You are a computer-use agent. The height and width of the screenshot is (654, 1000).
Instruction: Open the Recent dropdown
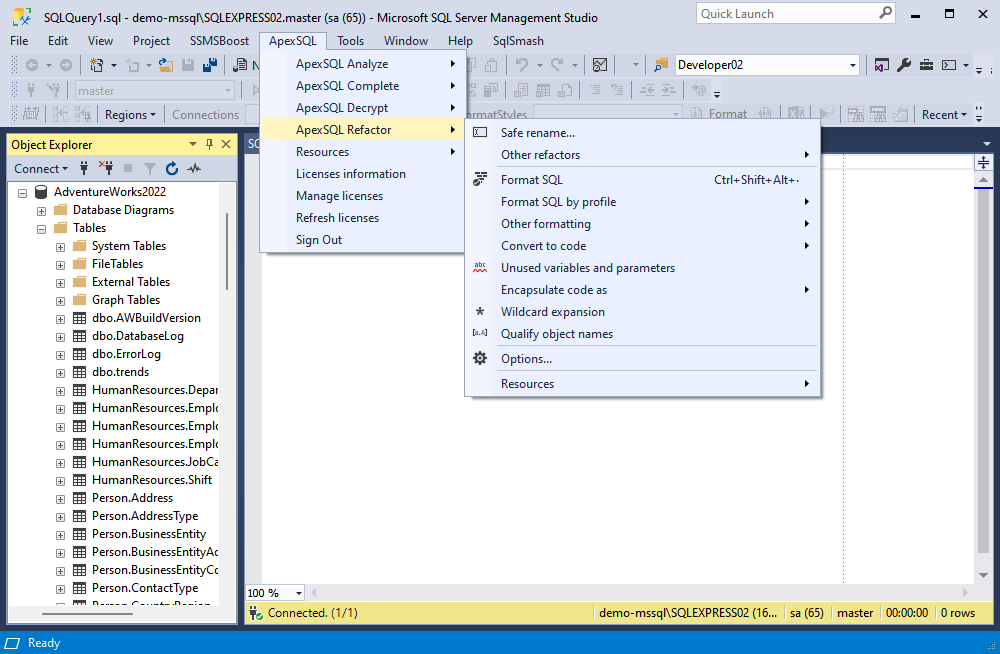(944, 115)
